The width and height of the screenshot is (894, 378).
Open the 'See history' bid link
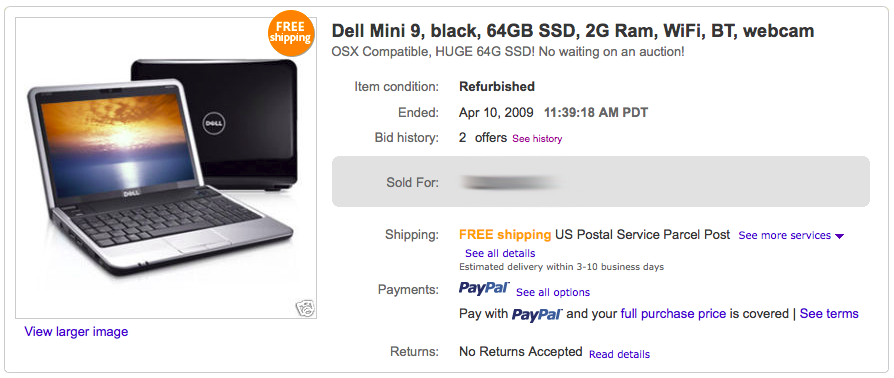pyautogui.click(x=537, y=139)
